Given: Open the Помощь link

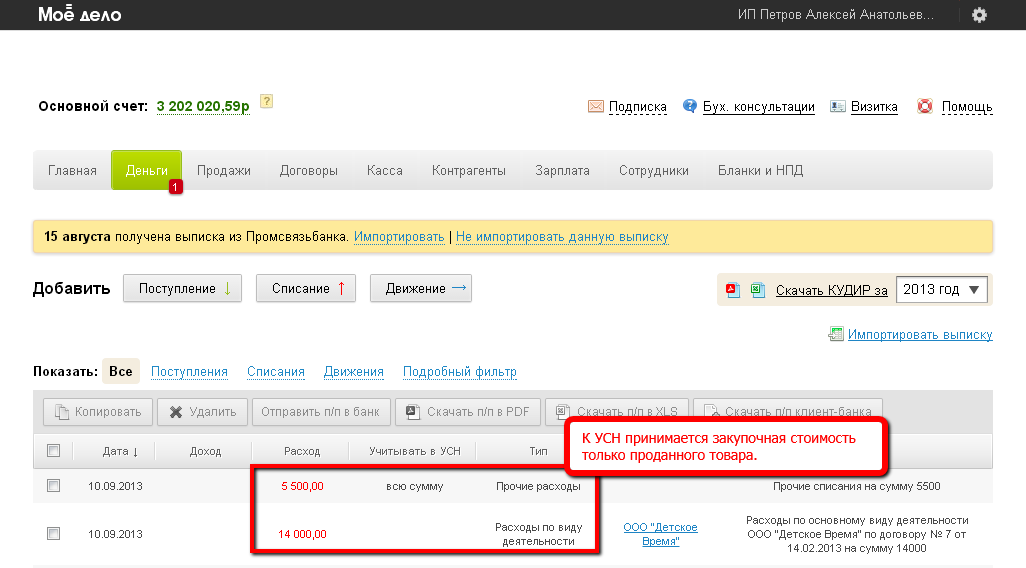Looking at the screenshot, I should 967,106.
